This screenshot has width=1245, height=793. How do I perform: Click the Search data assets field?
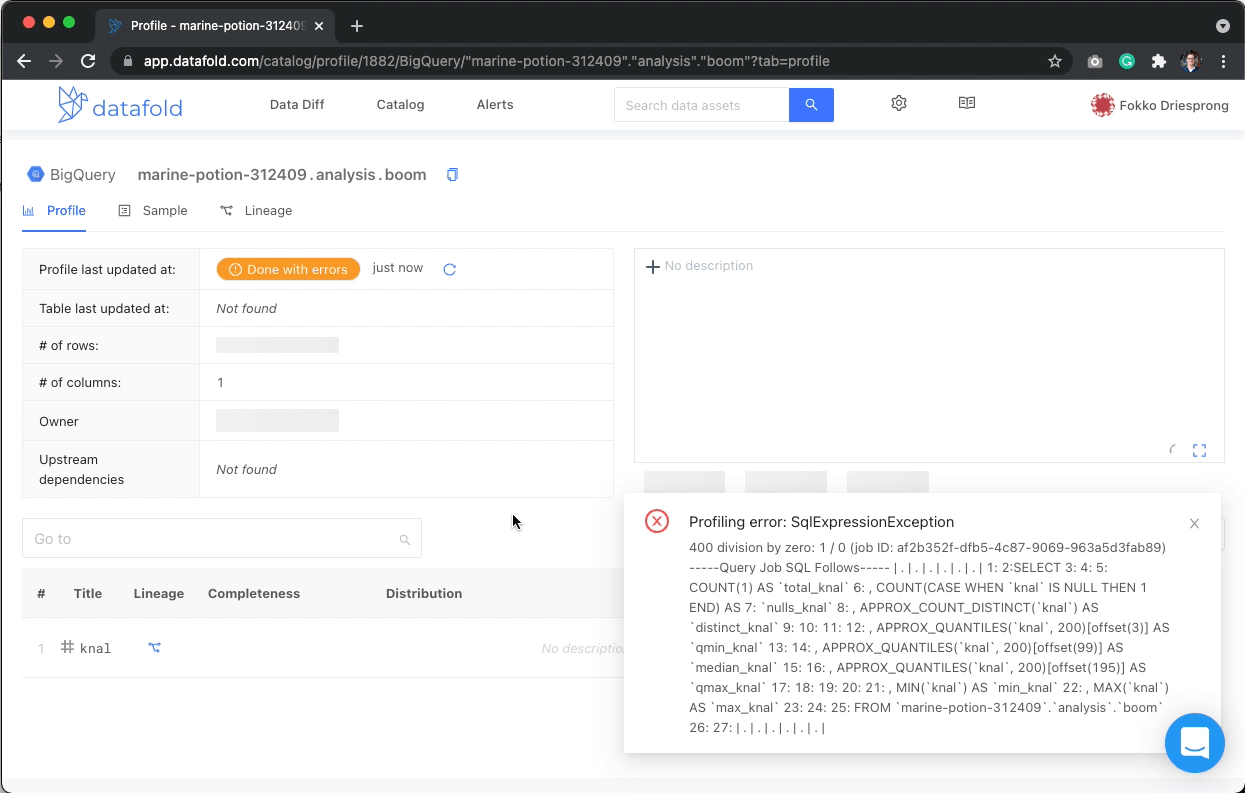tap(701, 105)
